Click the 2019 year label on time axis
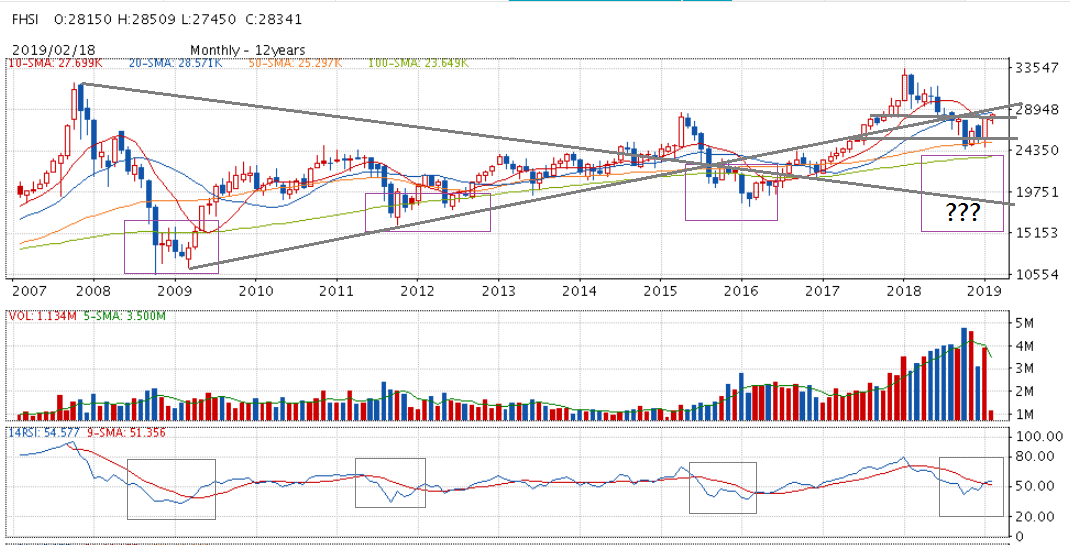This screenshot has height=556, width=1080. click(985, 291)
